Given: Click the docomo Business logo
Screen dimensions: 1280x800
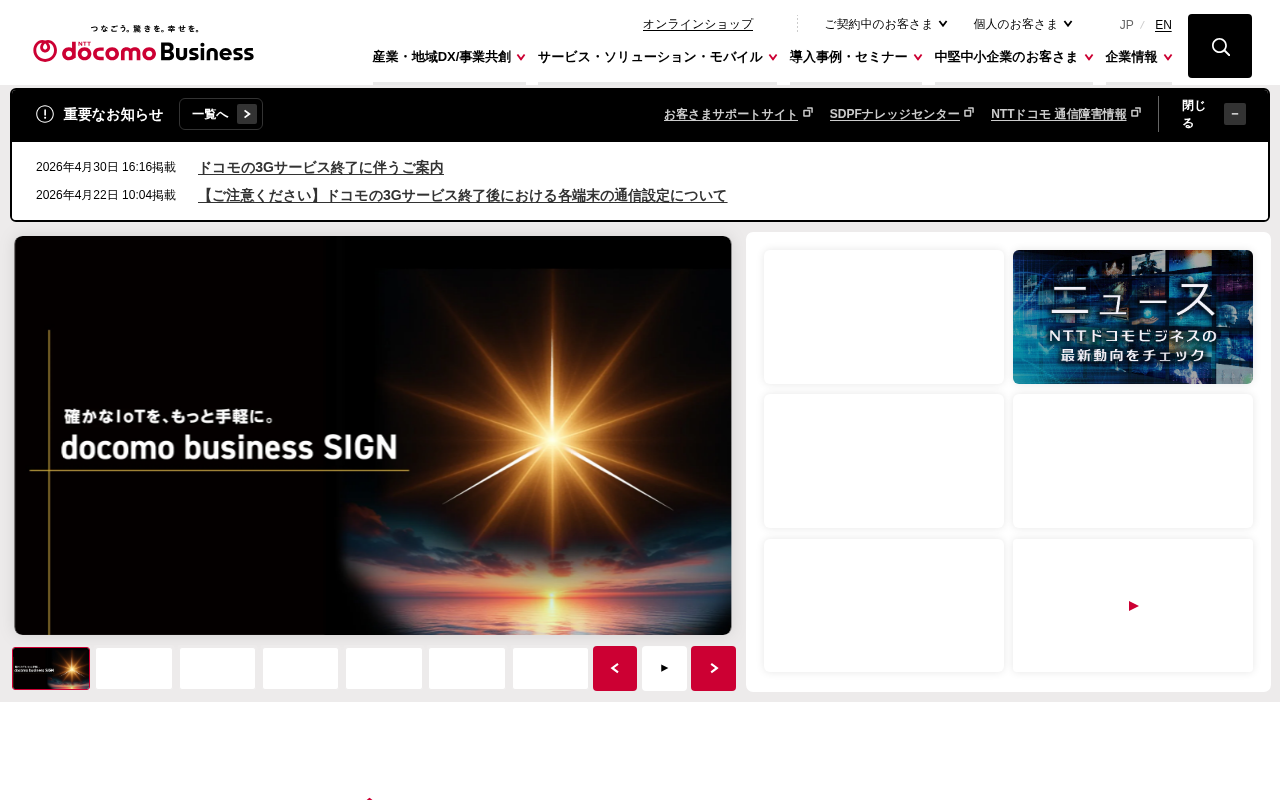Looking at the screenshot, I should coord(143,44).
